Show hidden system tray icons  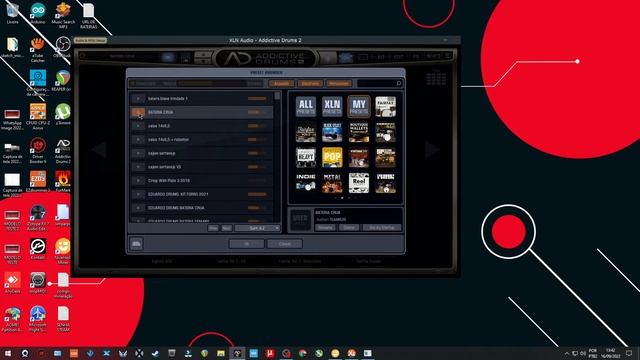[567, 353]
